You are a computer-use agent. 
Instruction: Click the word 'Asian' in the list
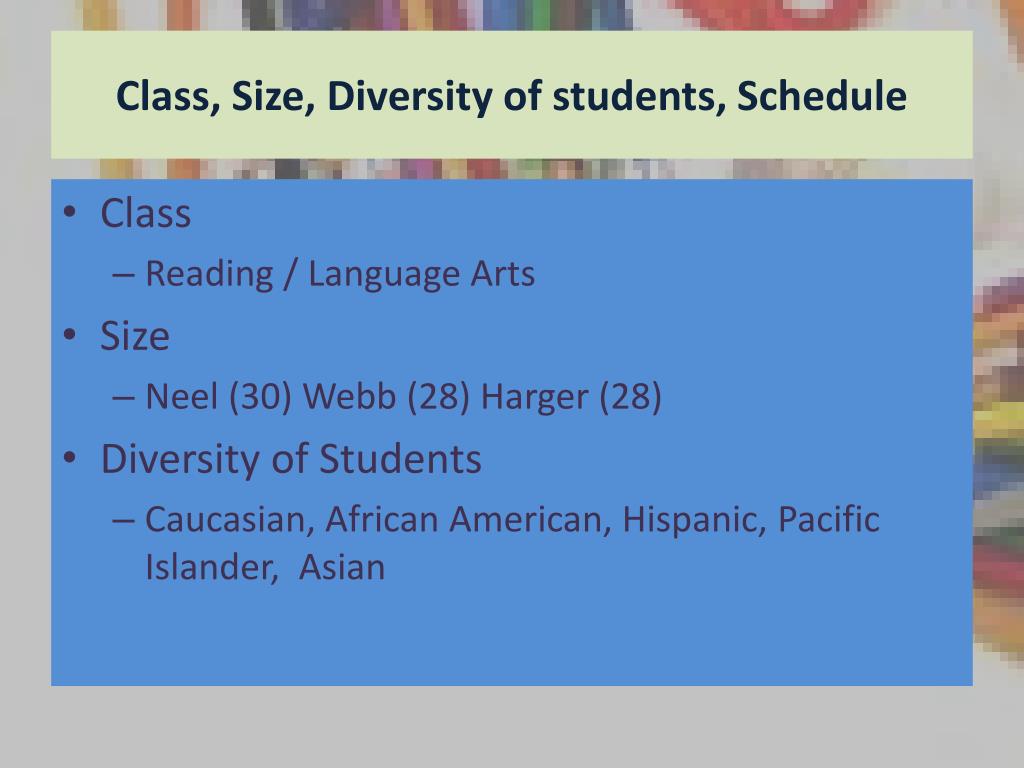[342, 567]
